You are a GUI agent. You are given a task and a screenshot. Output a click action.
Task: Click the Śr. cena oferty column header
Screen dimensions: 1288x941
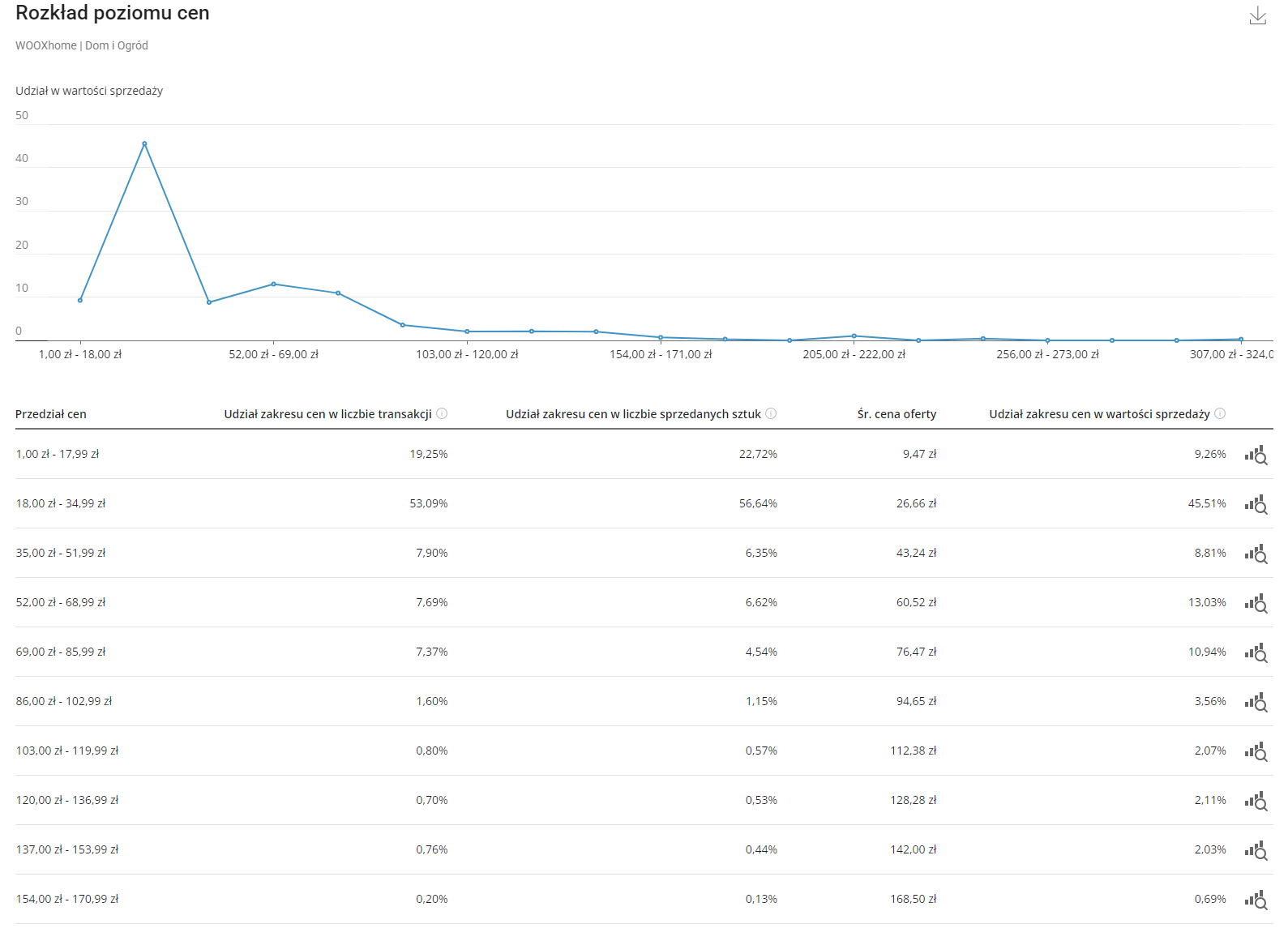click(x=896, y=414)
